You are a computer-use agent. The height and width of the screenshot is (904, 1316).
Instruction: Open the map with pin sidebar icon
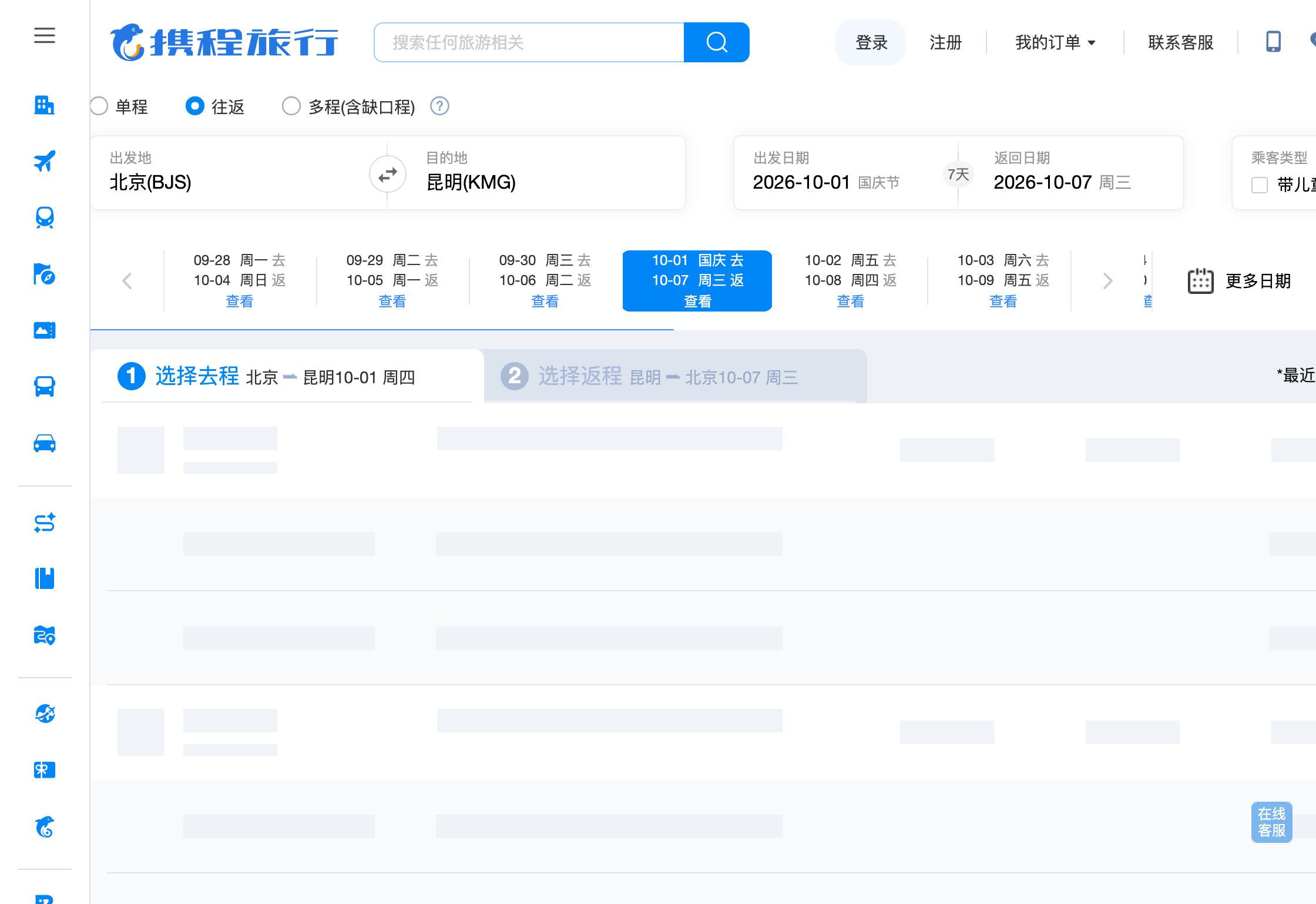tap(45, 635)
